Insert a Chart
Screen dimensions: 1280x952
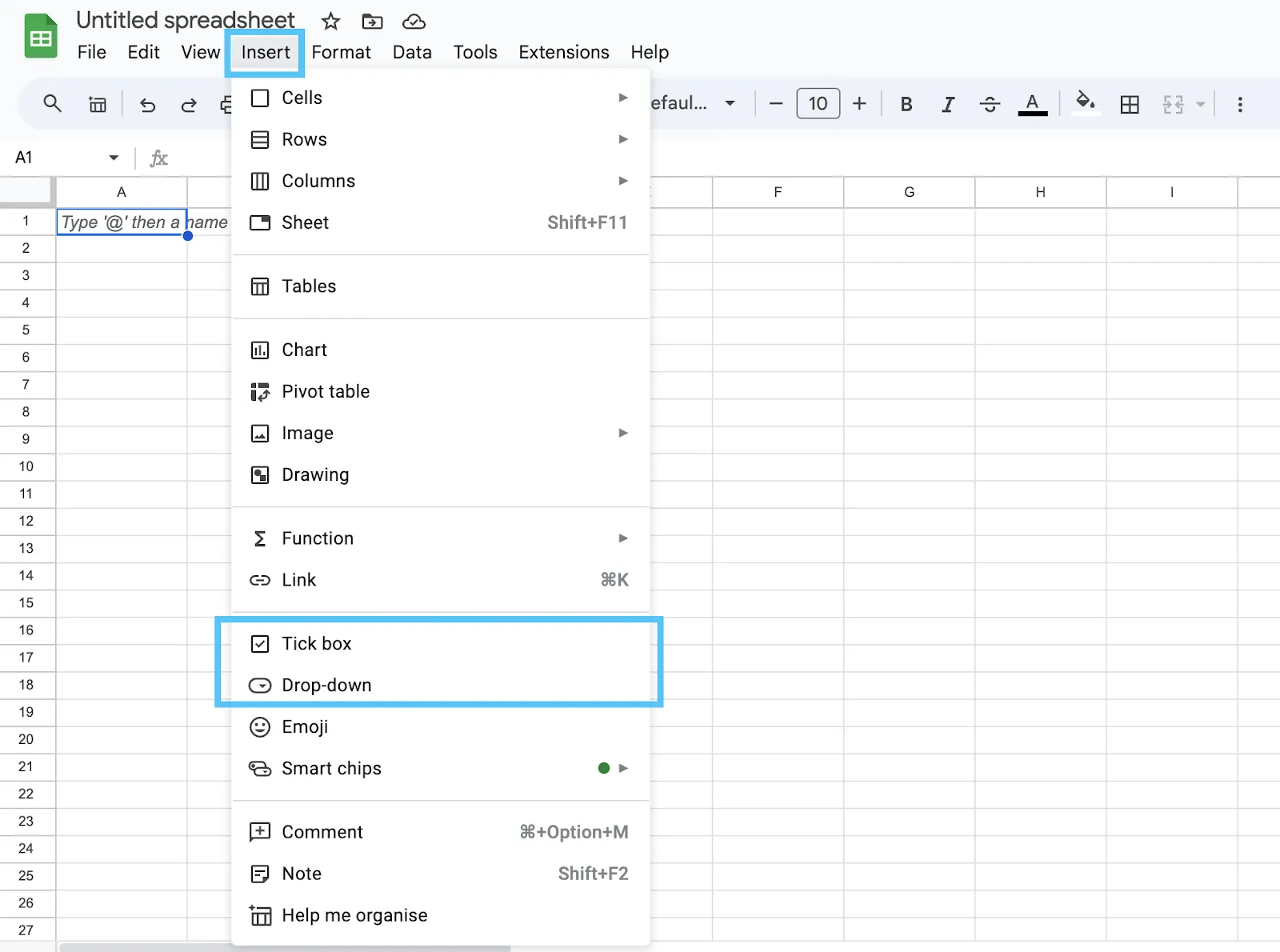point(441,350)
